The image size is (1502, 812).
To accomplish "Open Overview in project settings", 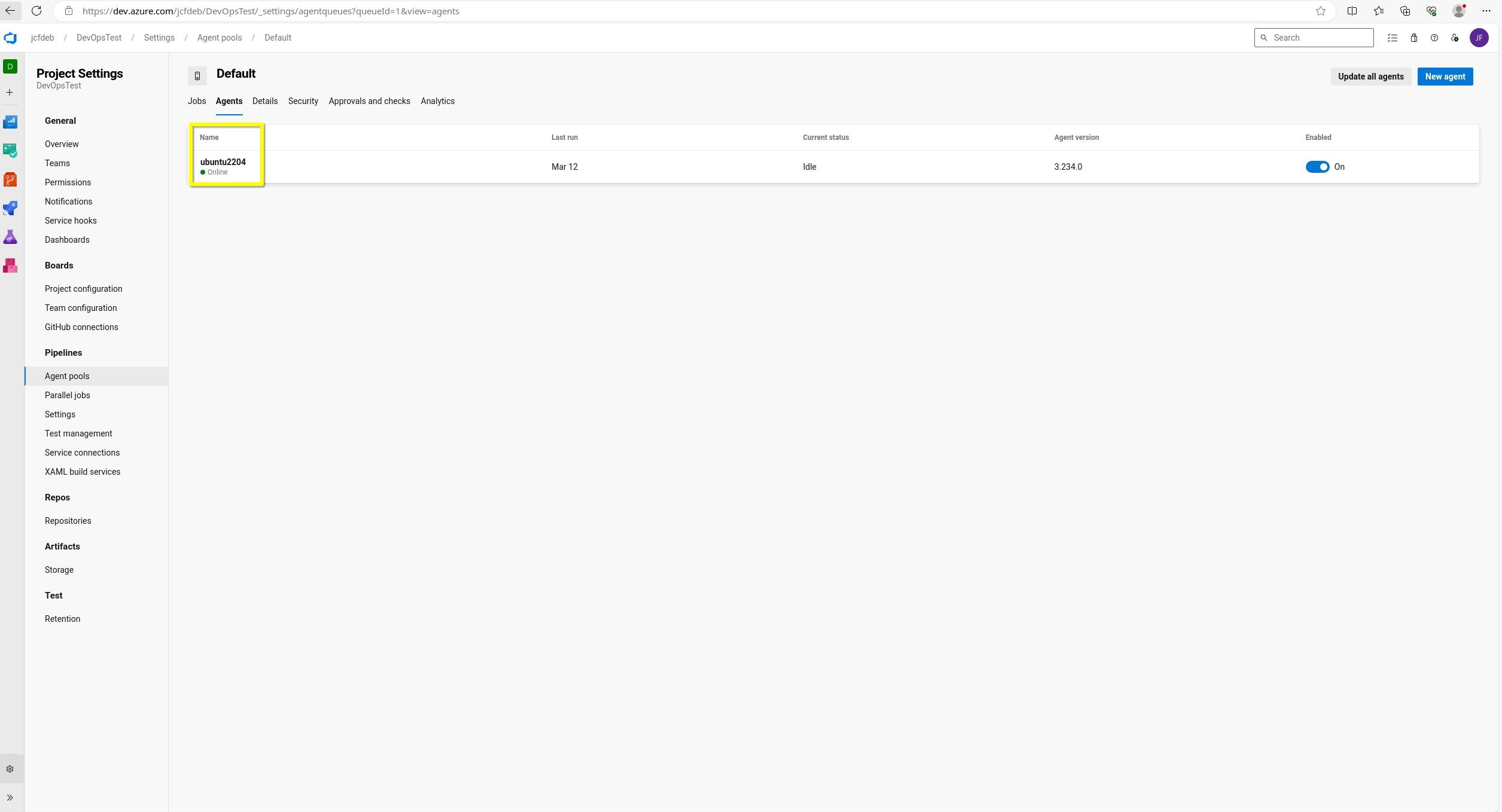I will tap(62, 144).
